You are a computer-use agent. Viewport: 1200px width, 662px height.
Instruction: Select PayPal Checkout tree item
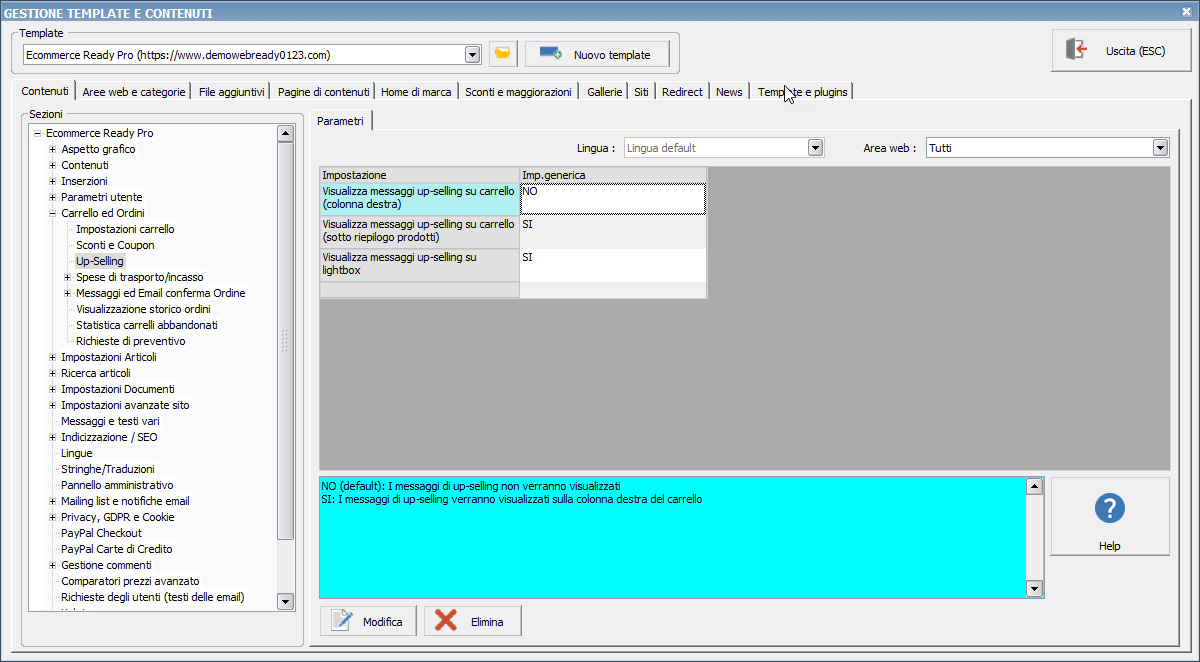click(x=101, y=533)
